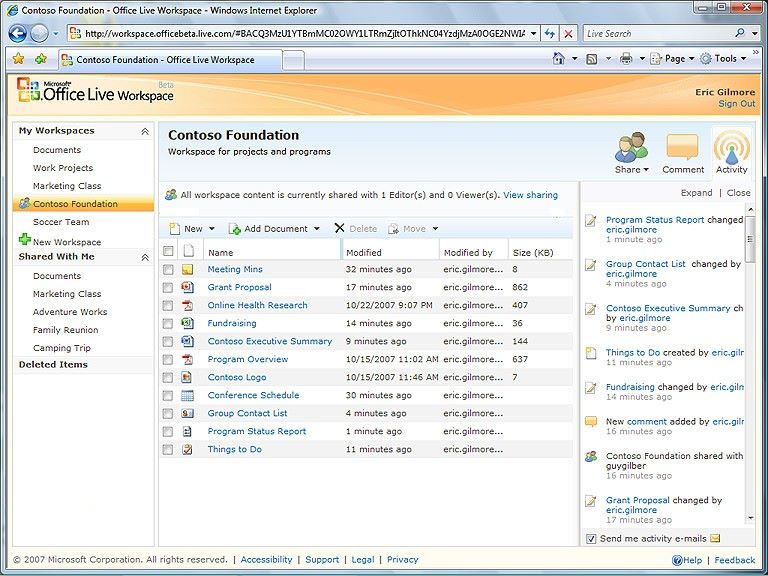The image size is (768, 576).
Task: Click the browser Back arrow button
Action: click(18, 33)
